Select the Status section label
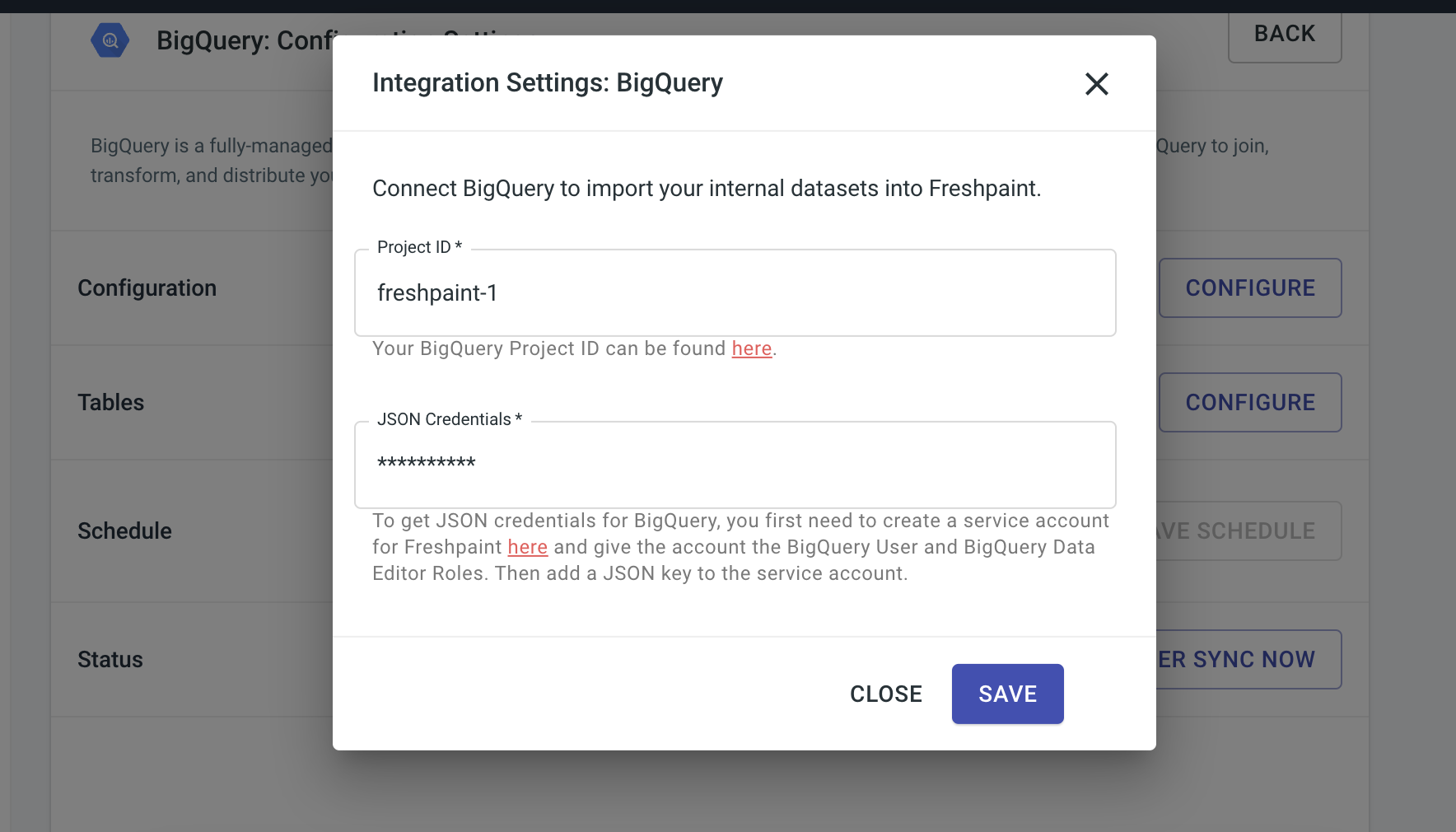 110,660
